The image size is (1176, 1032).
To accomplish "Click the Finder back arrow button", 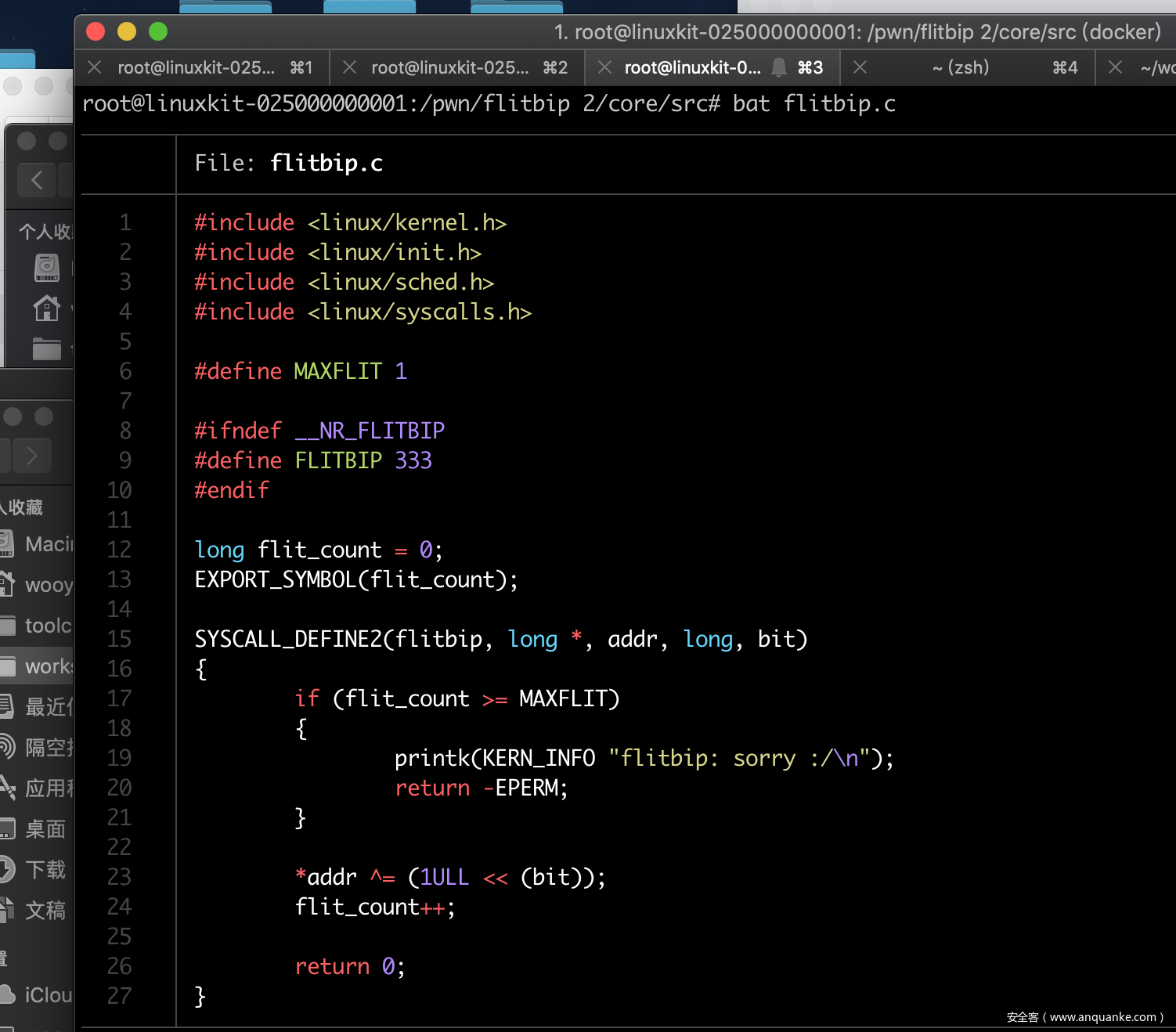I will [37, 180].
